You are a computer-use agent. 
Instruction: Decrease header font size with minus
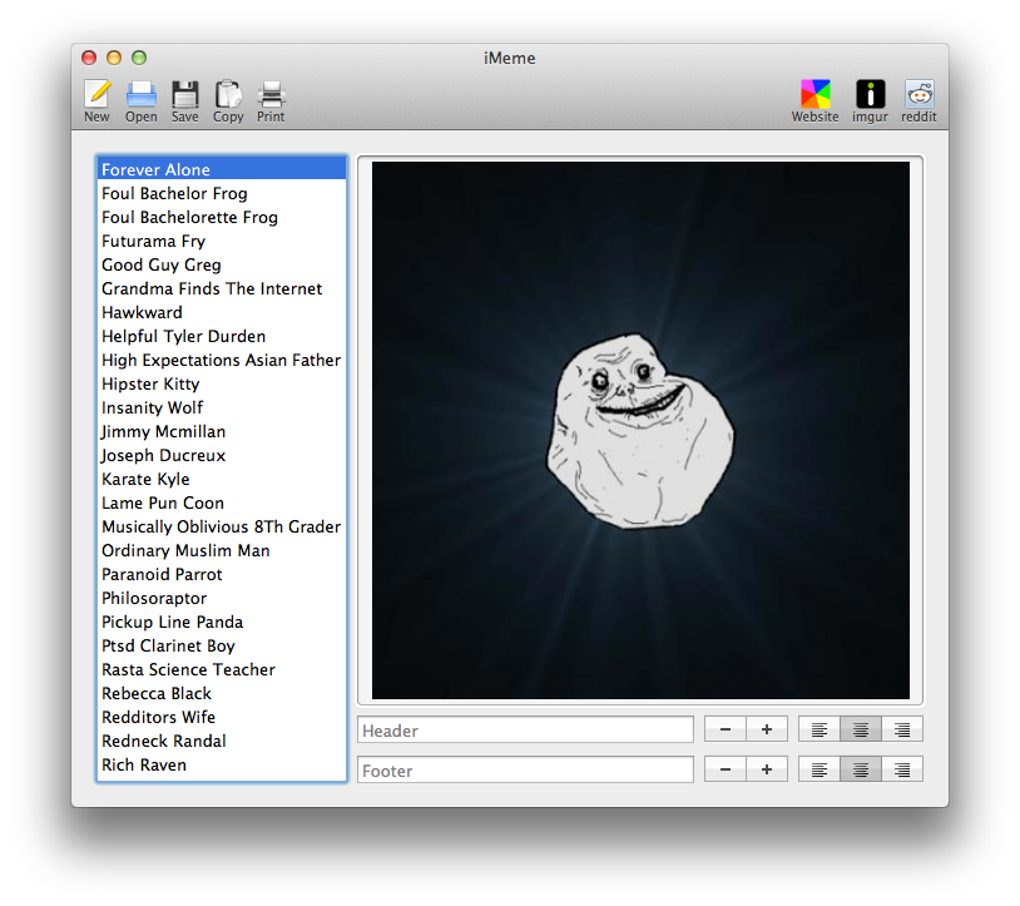[725, 729]
